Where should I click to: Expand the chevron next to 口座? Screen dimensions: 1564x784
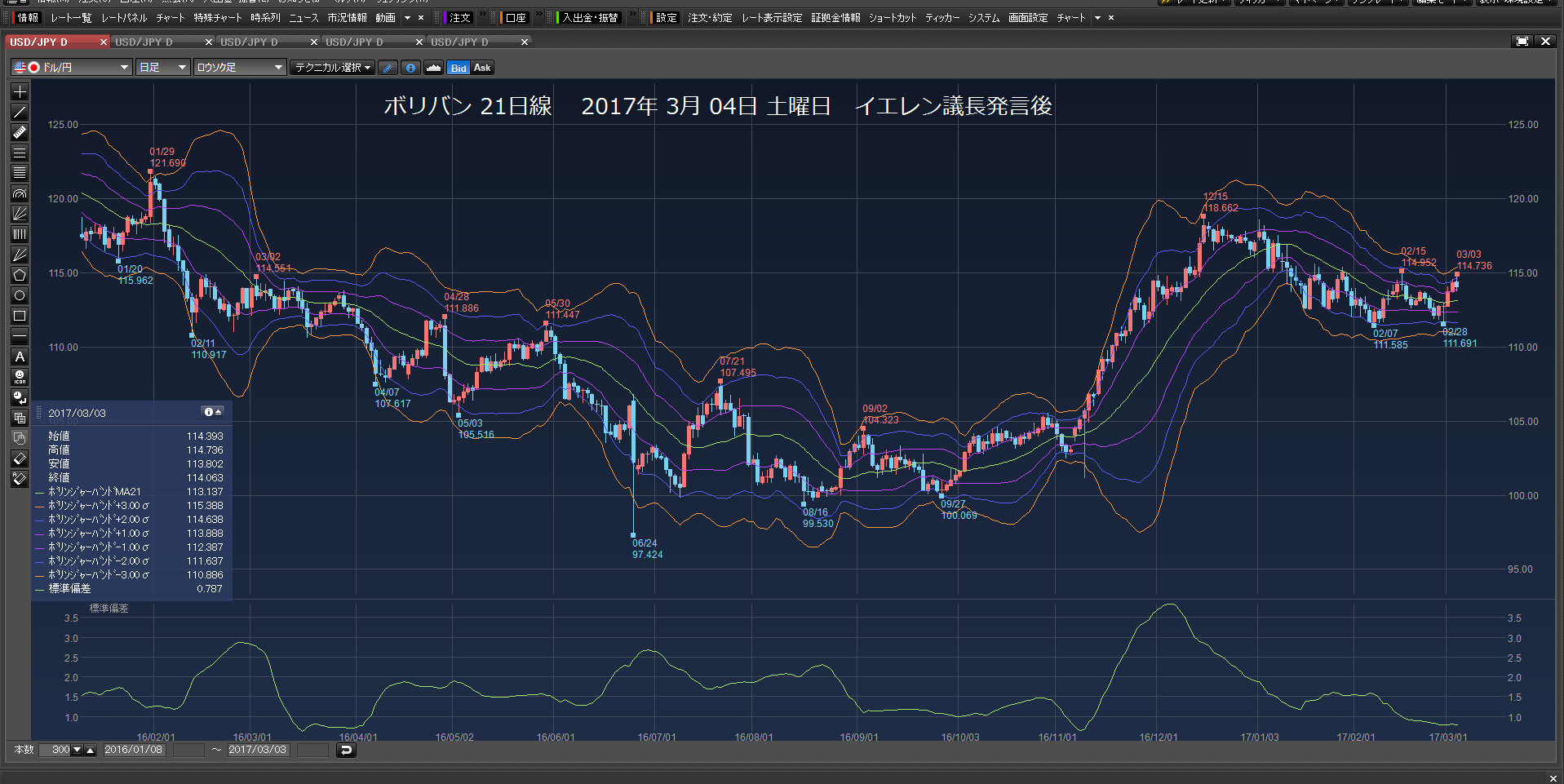[x=538, y=15]
